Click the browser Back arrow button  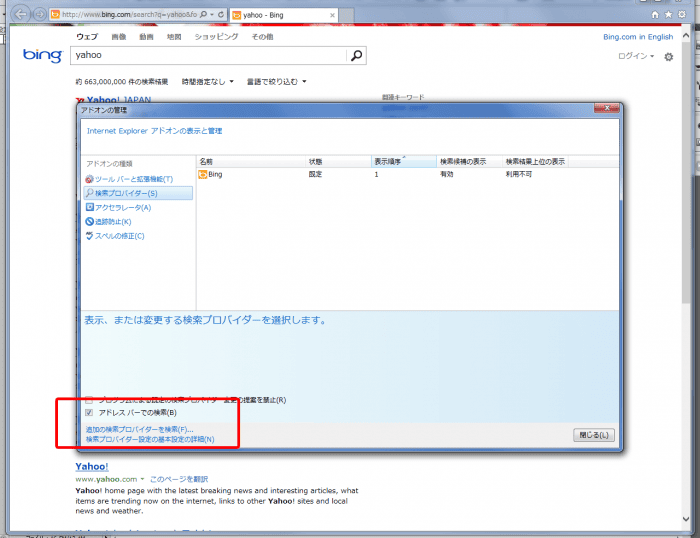point(20,14)
